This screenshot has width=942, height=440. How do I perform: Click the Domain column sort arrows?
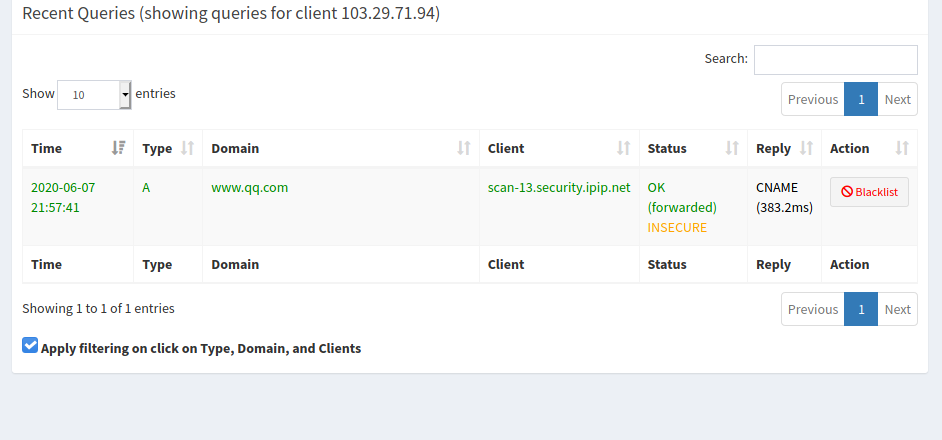coord(463,148)
